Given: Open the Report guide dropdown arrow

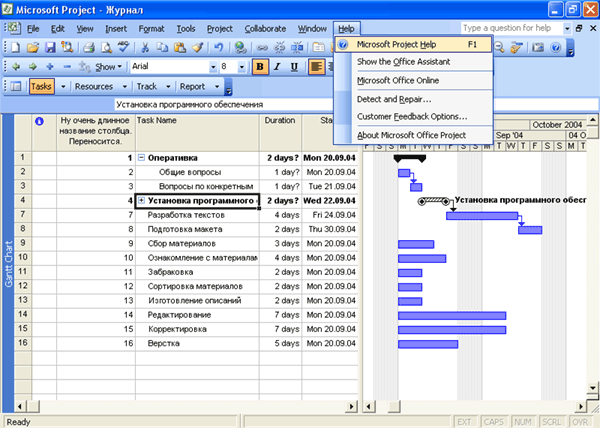Looking at the screenshot, I should pyautogui.click(x=217, y=87).
